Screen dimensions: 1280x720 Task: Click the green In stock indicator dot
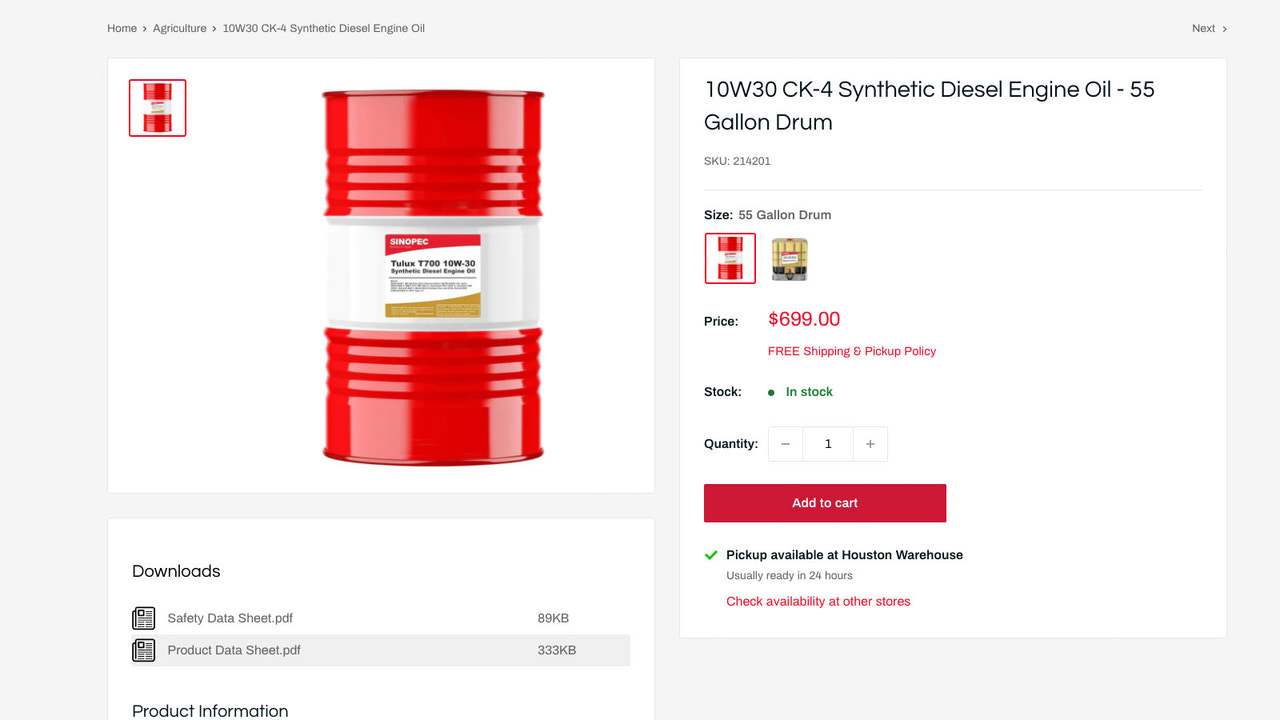[x=769, y=392]
